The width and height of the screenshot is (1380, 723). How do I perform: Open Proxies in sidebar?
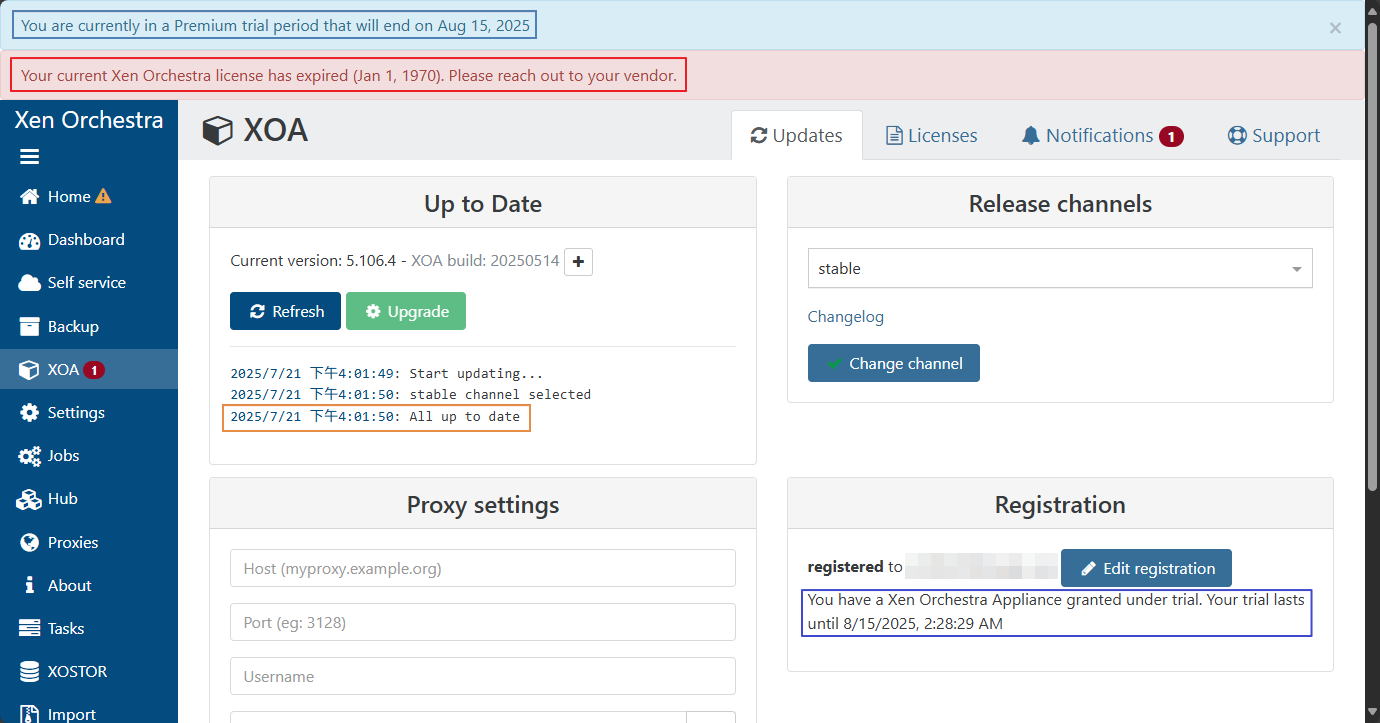[x=89, y=543]
